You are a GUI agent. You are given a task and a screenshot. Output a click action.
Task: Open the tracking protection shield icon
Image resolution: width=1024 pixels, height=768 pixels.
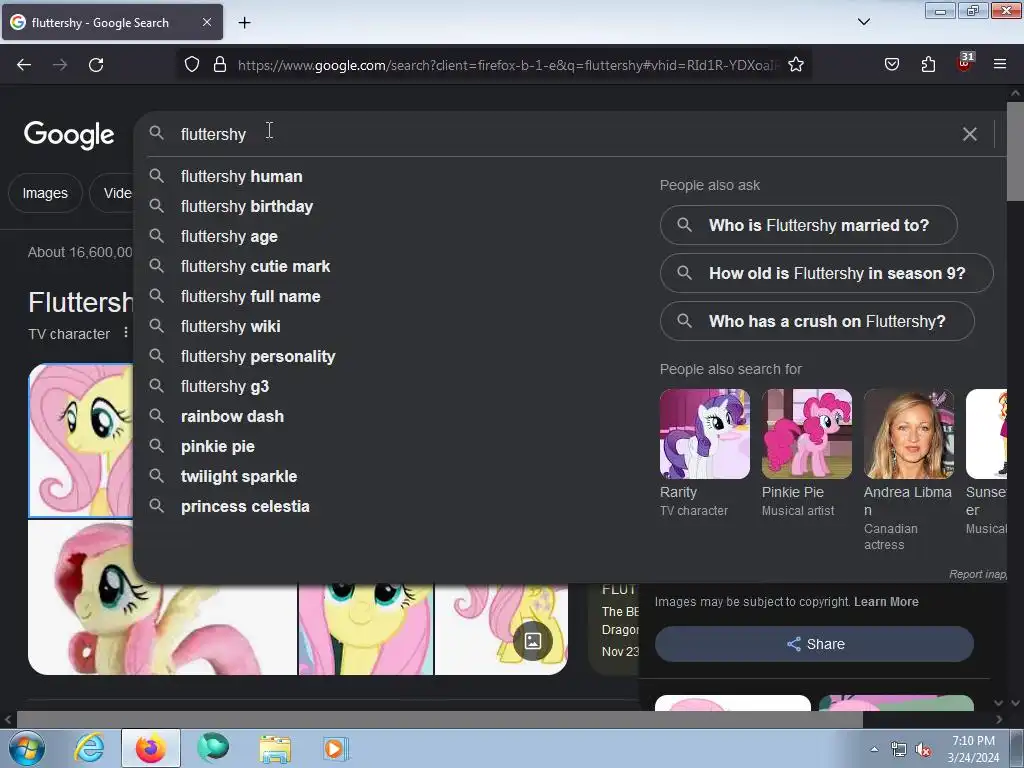191,65
